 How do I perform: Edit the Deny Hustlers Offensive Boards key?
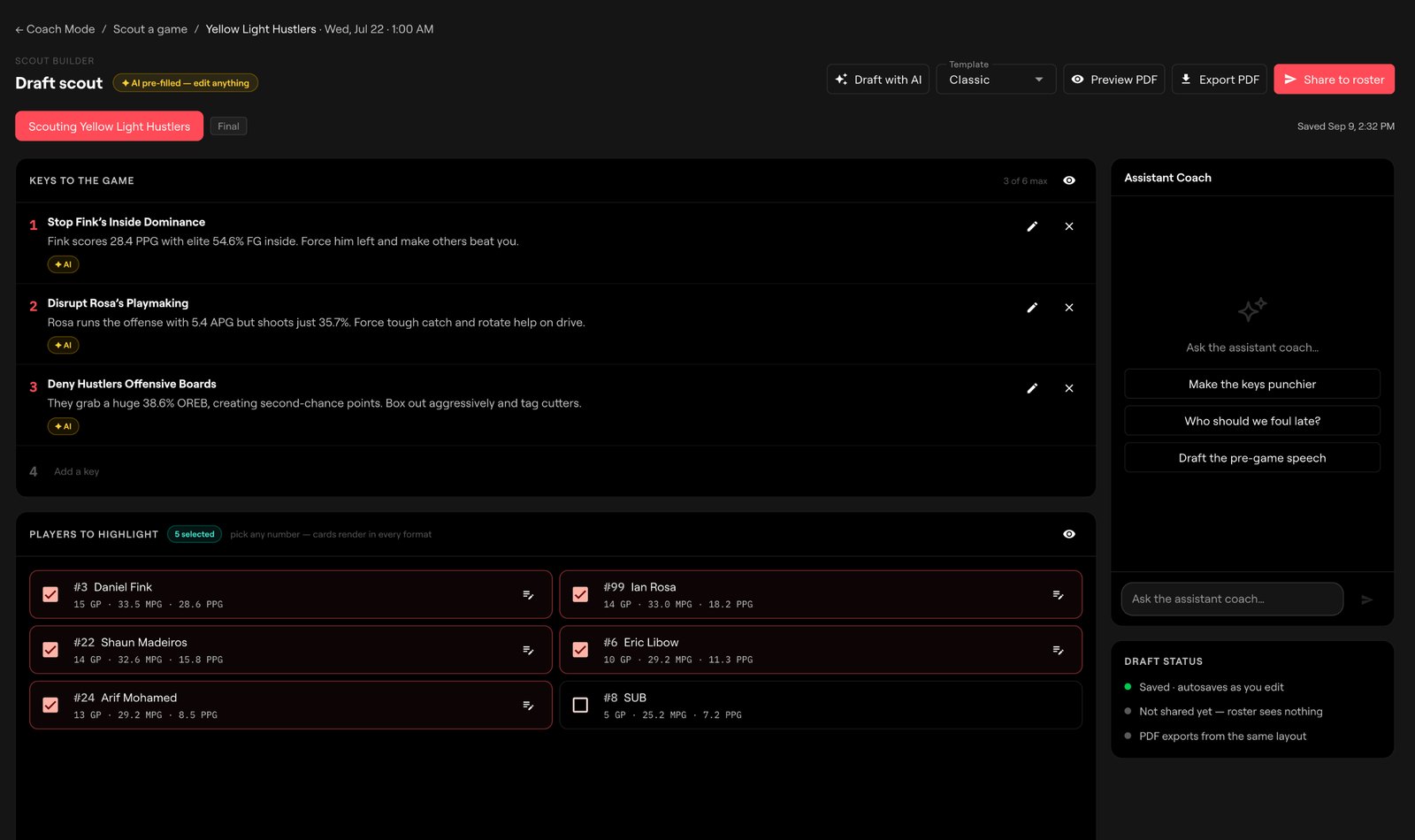(1032, 388)
